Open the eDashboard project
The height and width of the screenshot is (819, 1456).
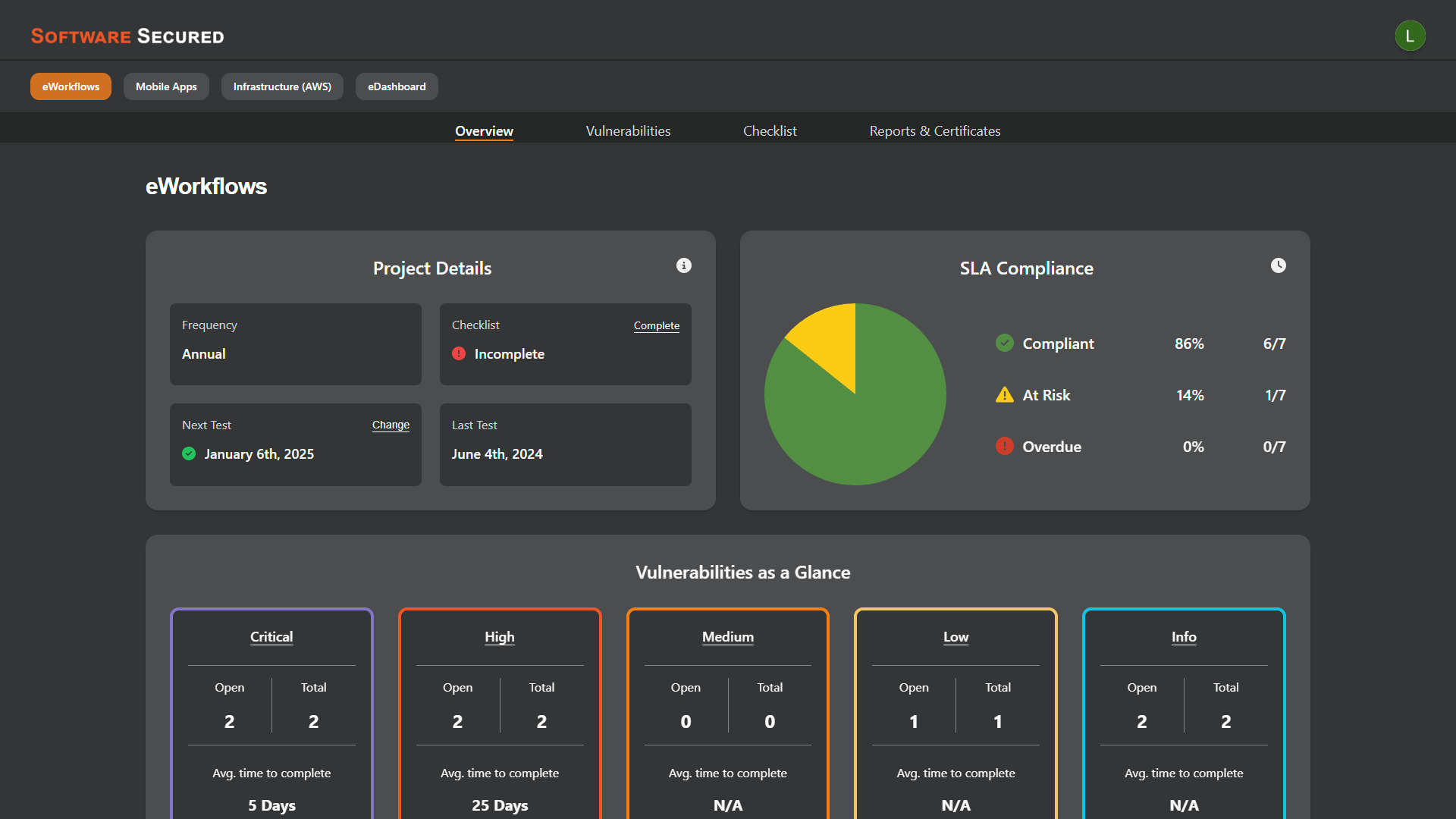[397, 86]
